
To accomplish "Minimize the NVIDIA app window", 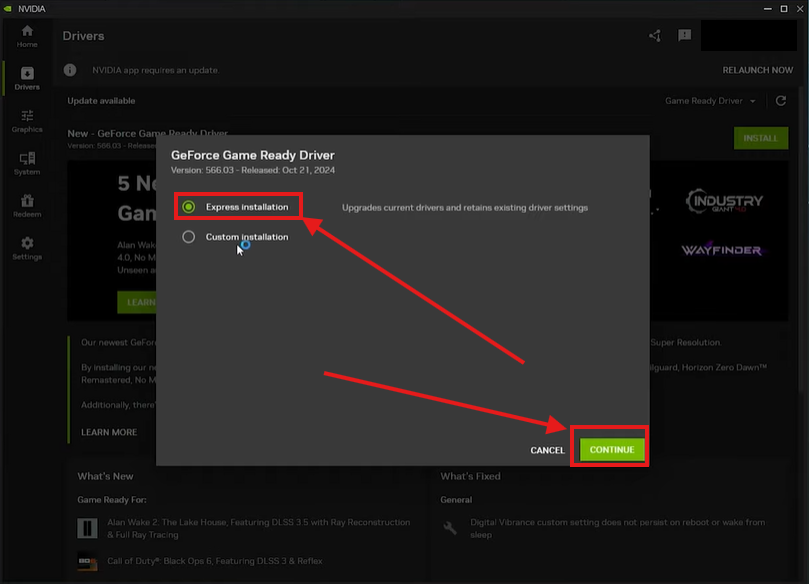I will (768, 9).
